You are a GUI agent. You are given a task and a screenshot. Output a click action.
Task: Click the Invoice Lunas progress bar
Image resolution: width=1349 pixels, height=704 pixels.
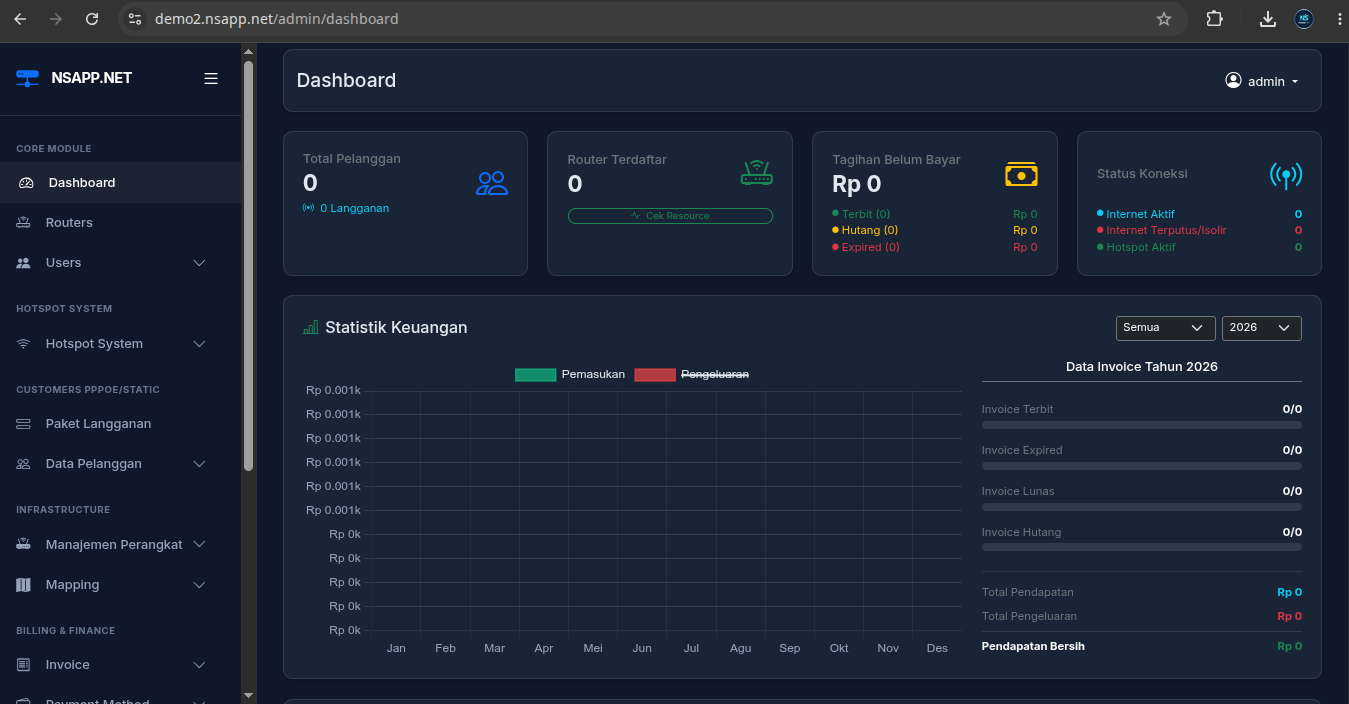coord(1142,507)
